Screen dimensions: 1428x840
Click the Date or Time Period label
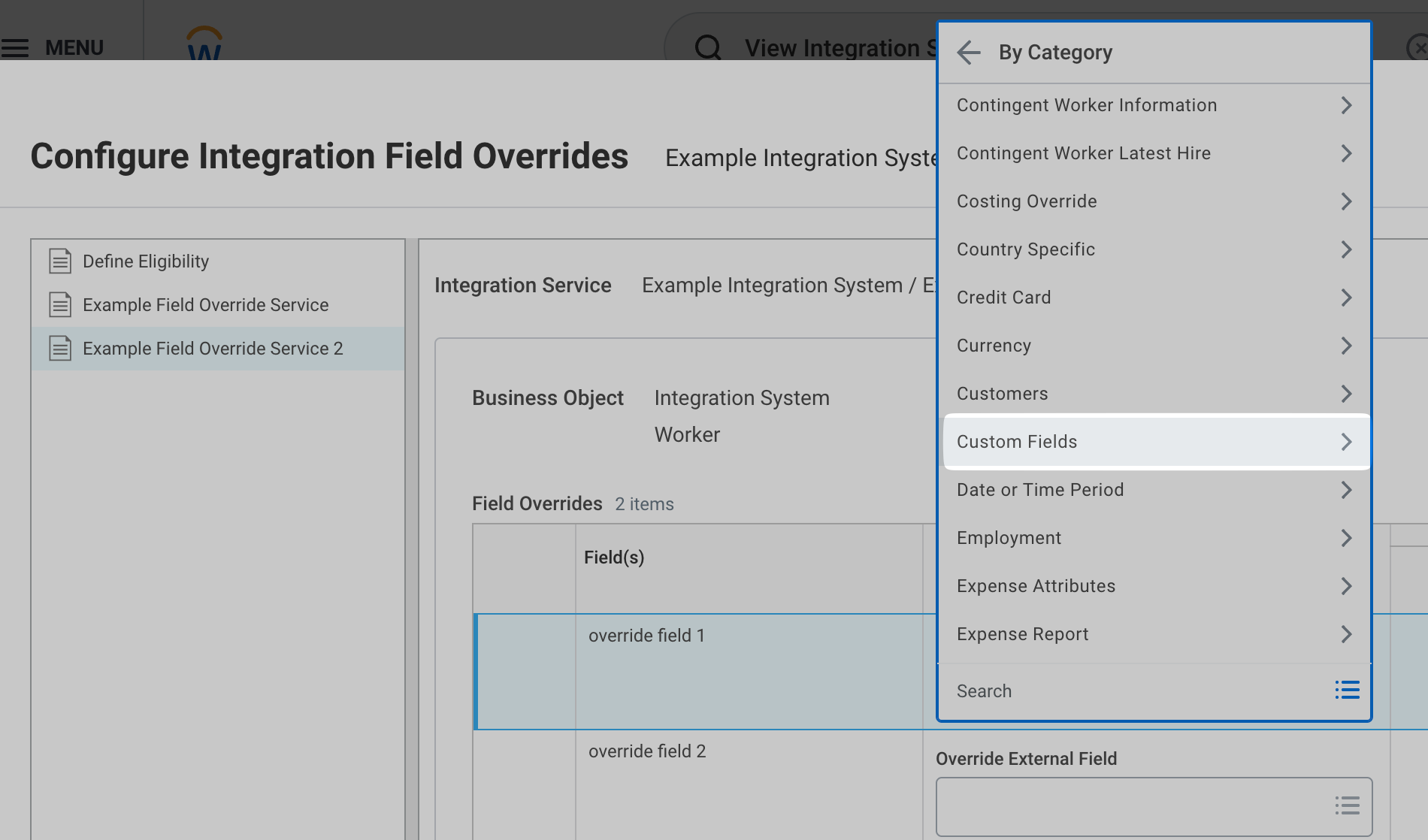point(1040,490)
